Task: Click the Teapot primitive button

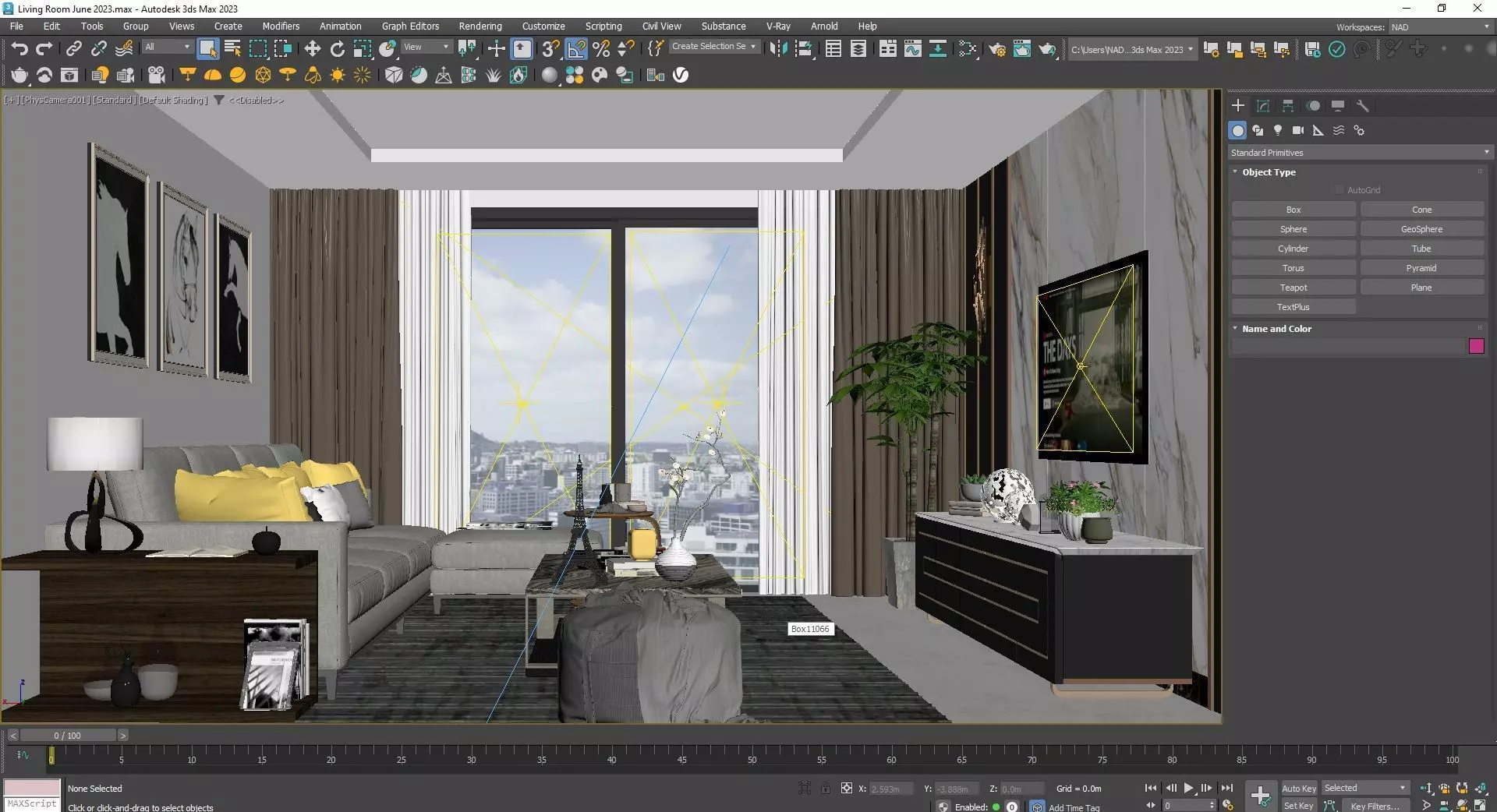Action: point(1294,288)
